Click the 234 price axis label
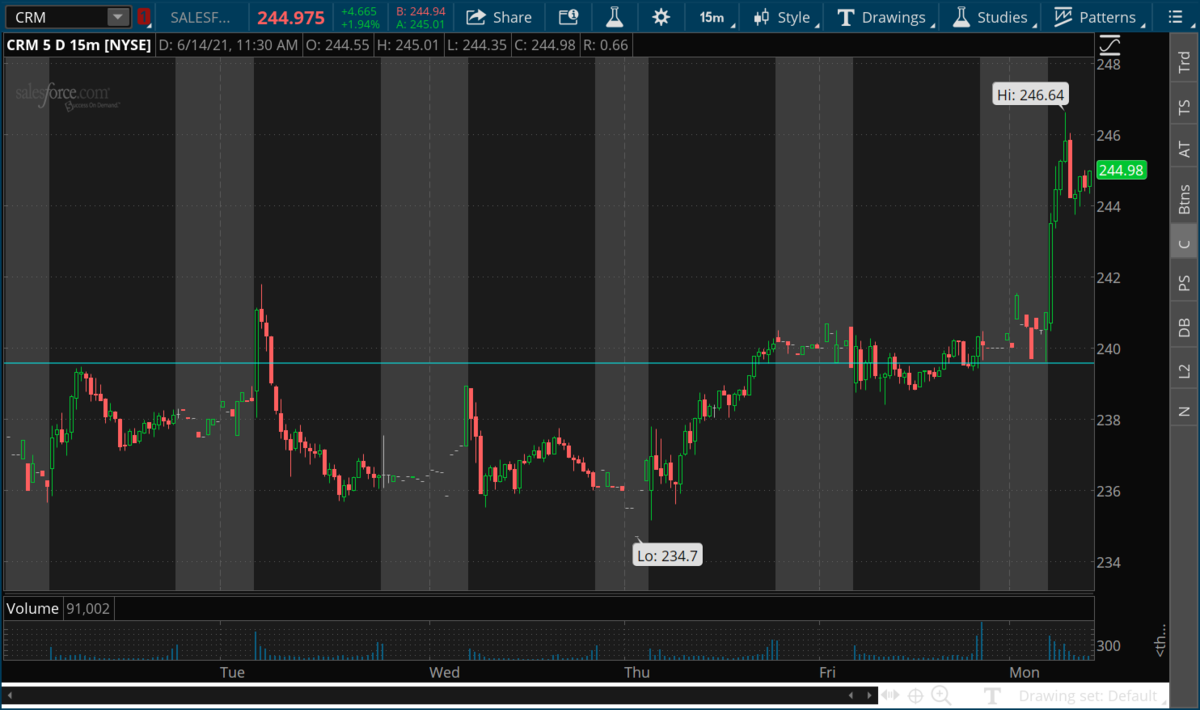Image resolution: width=1200 pixels, height=710 pixels. [x=1107, y=562]
